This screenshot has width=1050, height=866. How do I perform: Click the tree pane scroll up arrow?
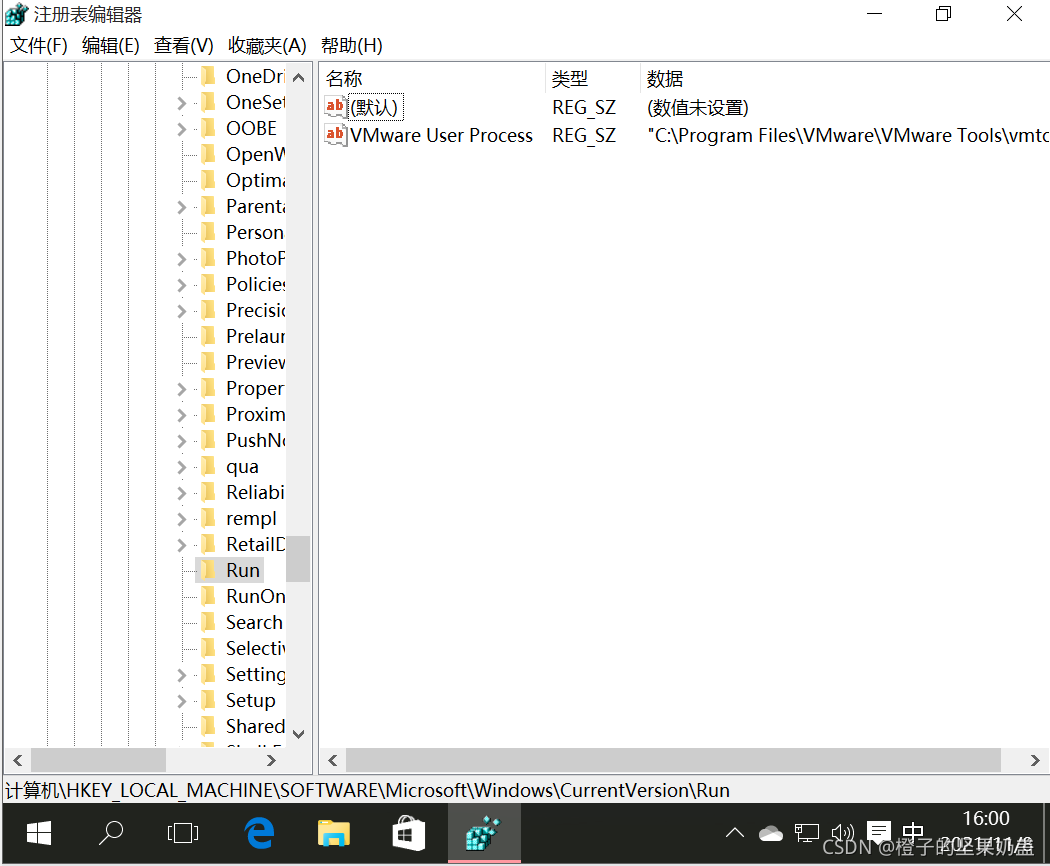[299, 78]
